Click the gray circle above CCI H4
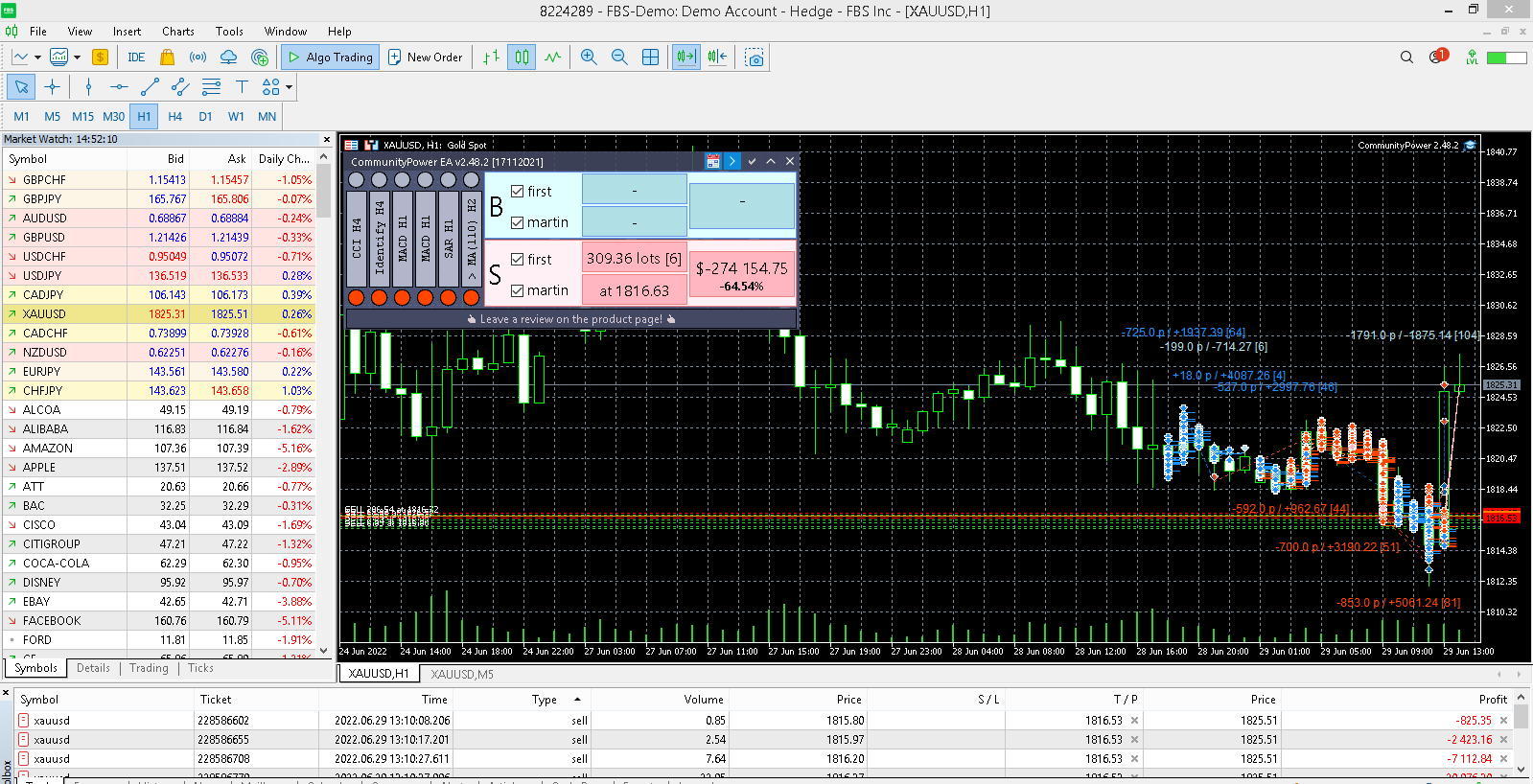 [x=357, y=179]
